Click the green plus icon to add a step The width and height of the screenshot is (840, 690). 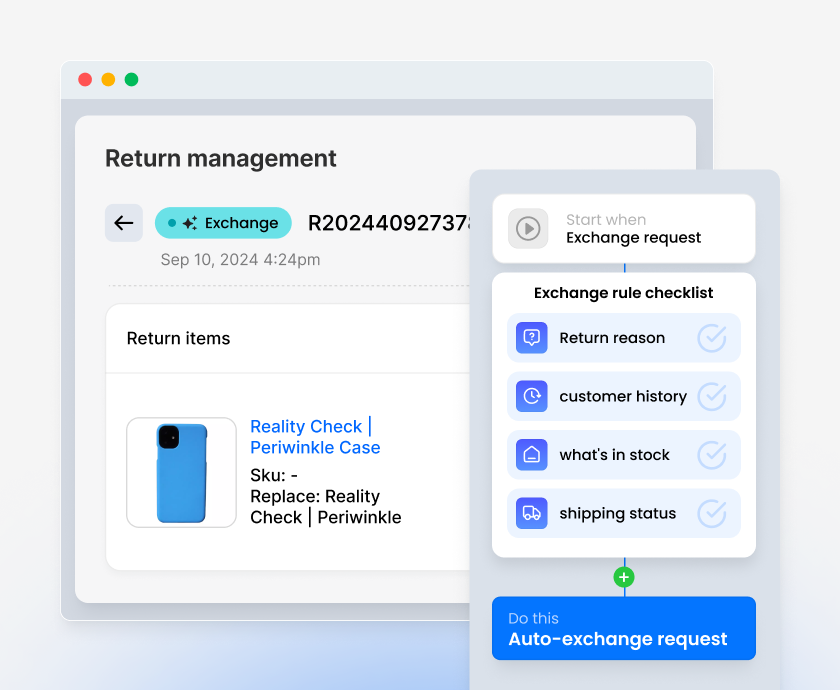tap(623, 577)
